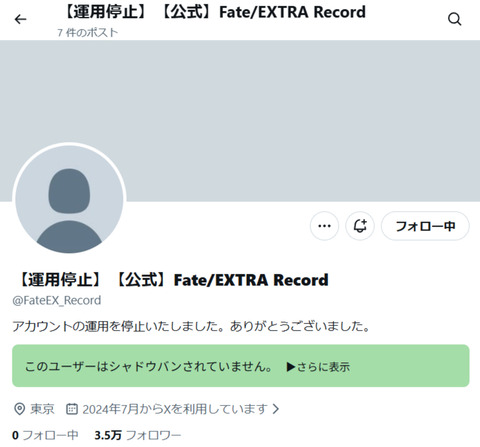Open the default profile avatar image
This screenshot has width=480, height=447.
coord(69,199)
